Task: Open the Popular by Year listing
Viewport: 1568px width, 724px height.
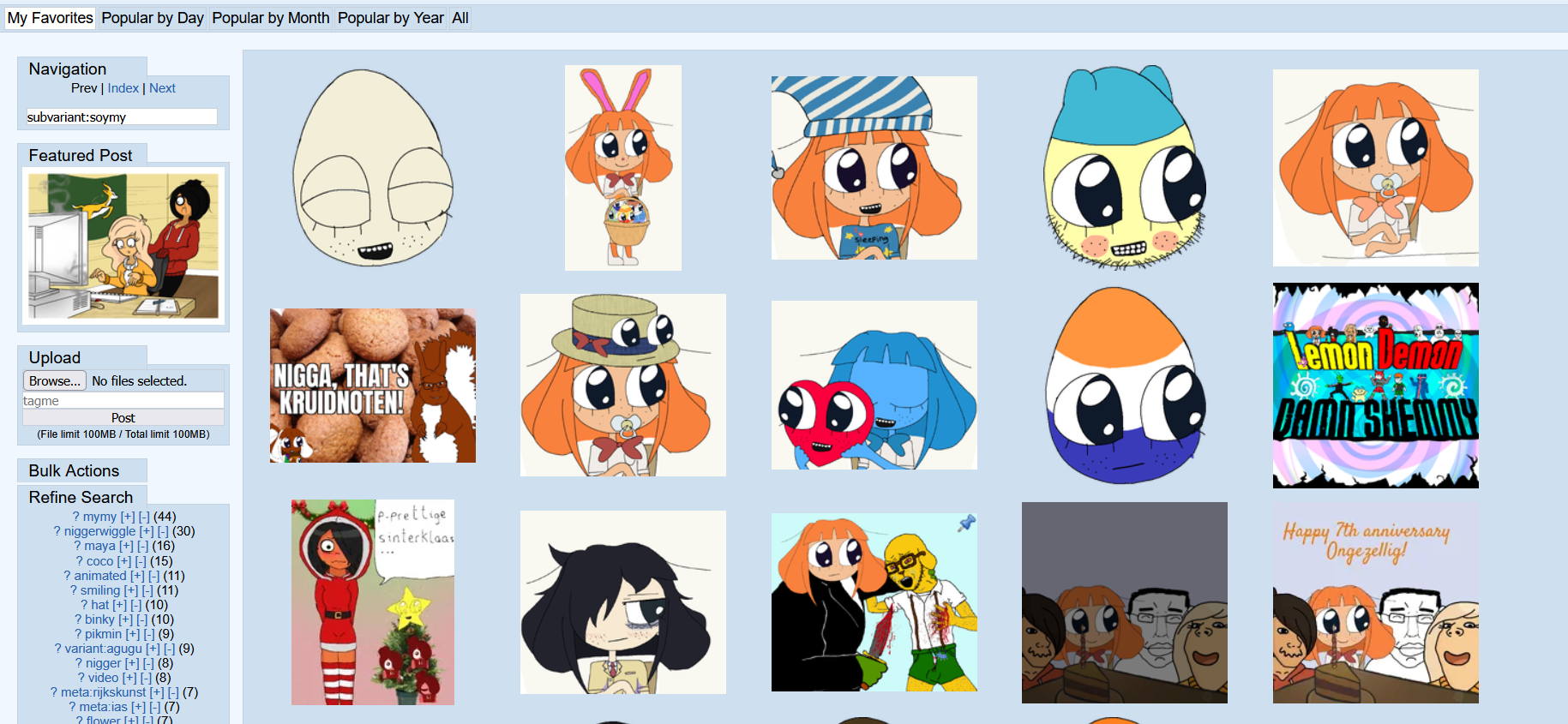Action: click(x=390, y=18)
